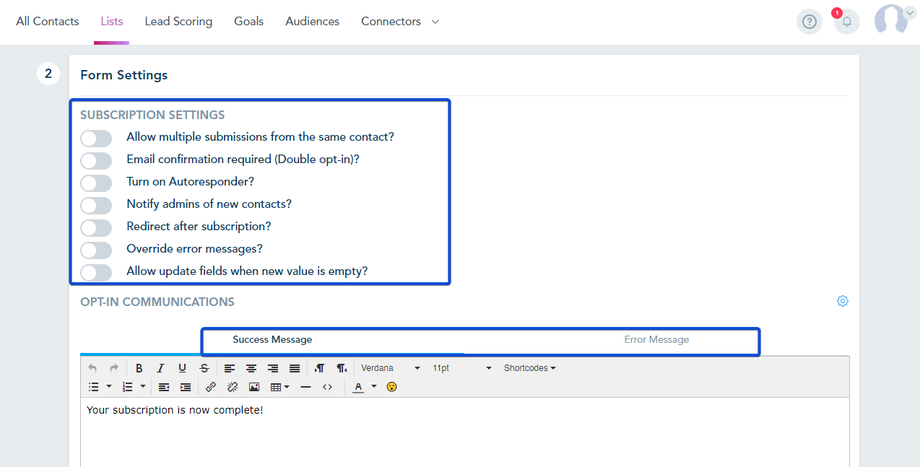Set right-to-left text direction

[x=341, y=368]
